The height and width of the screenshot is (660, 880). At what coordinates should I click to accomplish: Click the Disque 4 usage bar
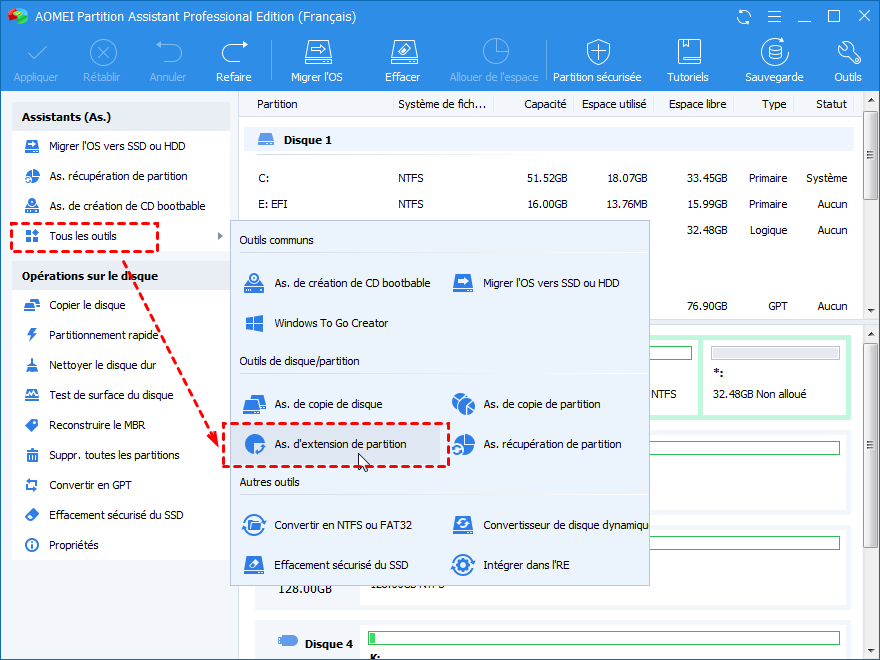(604, 638)
